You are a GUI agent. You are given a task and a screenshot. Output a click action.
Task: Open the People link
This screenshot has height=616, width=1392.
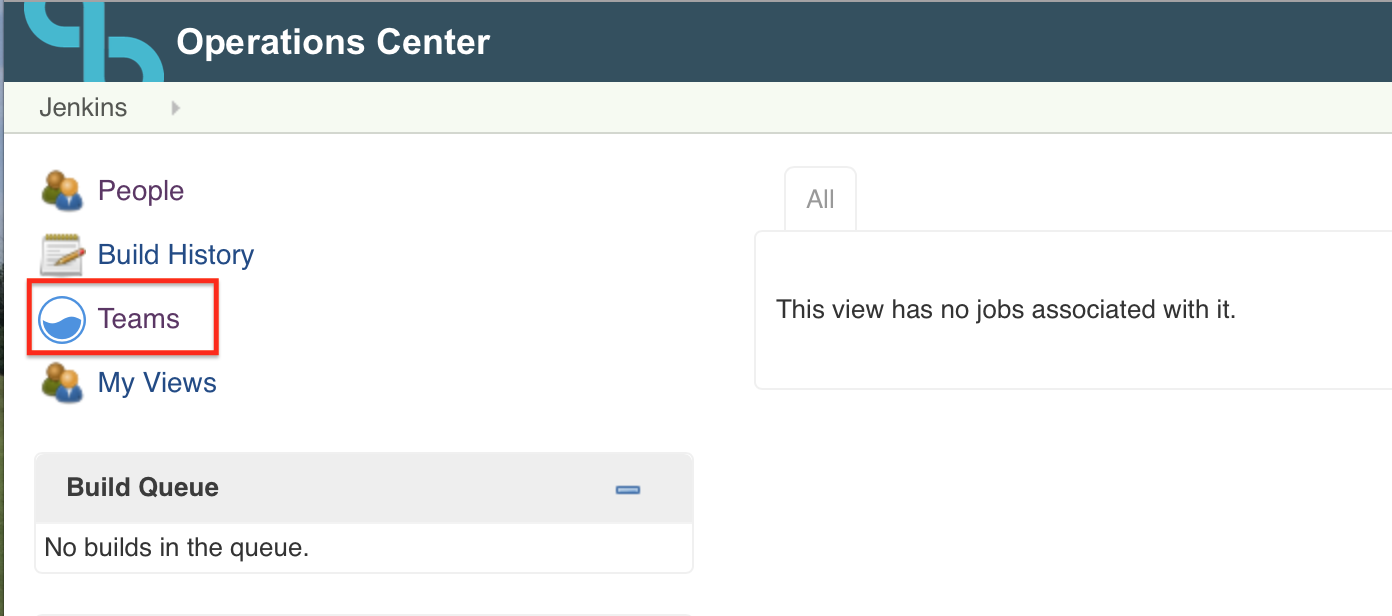pos(141,191)
